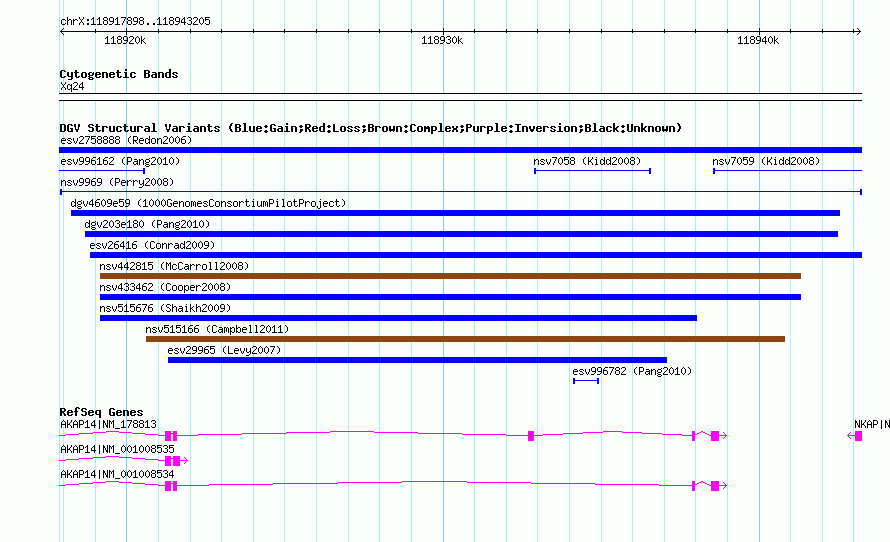Click the esv26416 (Conrad2009) blue bar
The width and height of the screenshot is (890, 542).
tap(476, 255)
